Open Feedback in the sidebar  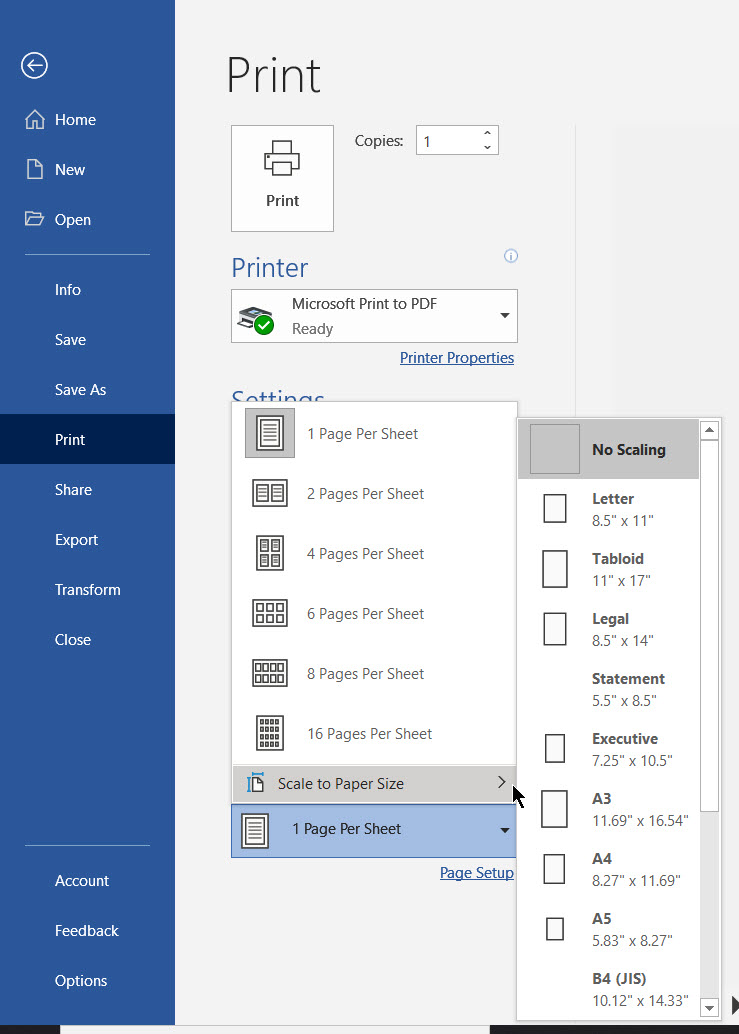click(88, 930)
